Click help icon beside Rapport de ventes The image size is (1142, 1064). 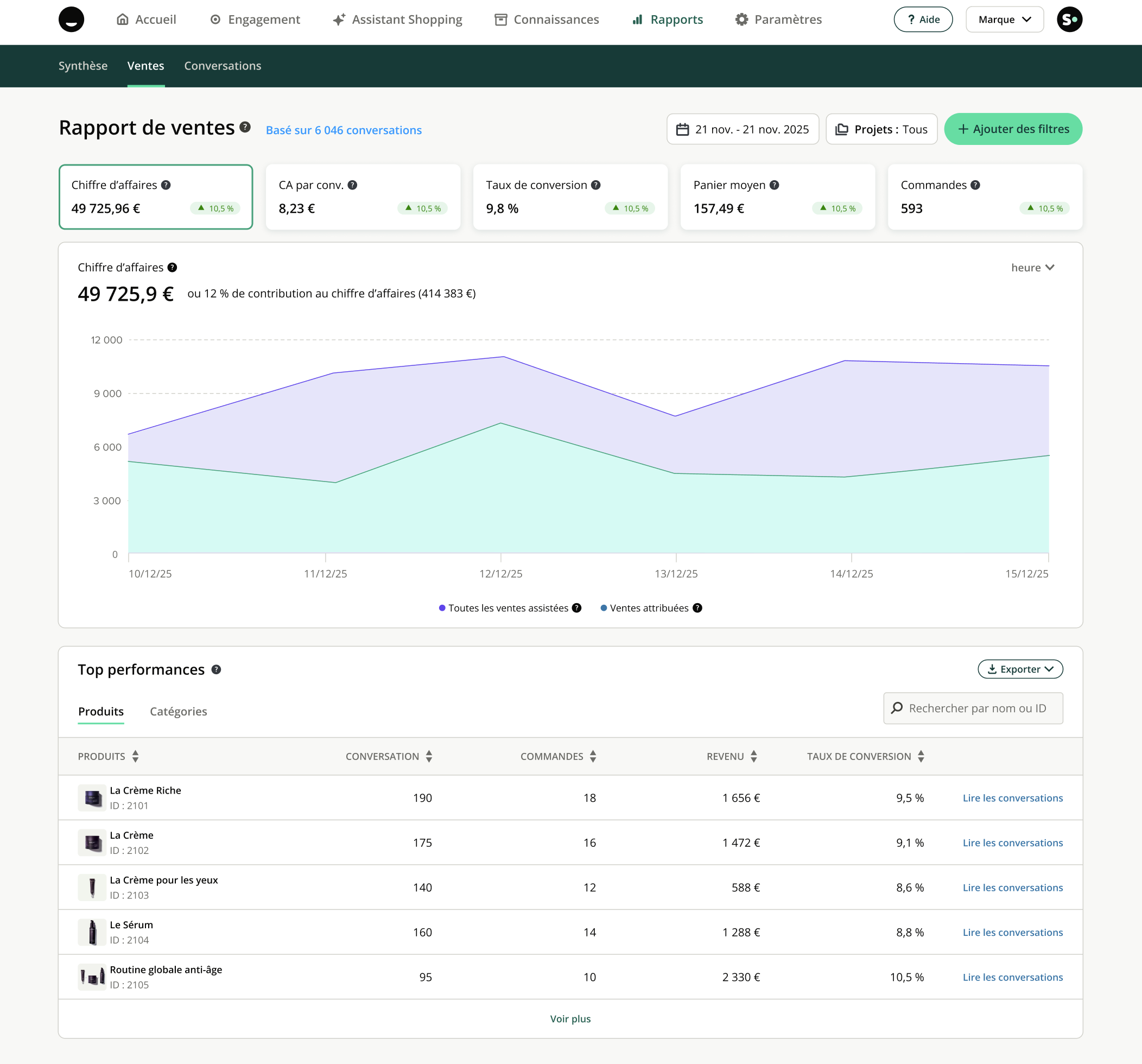(245, 127)
